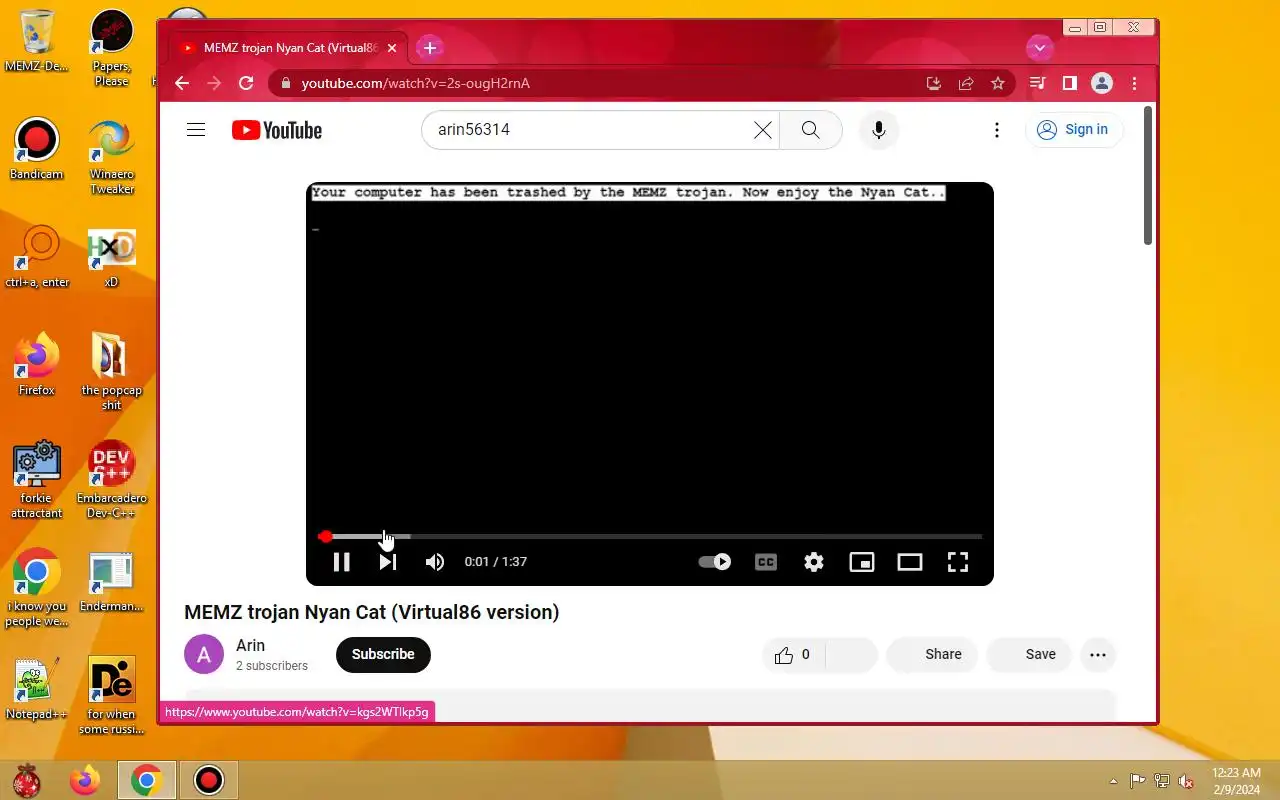
Task: Turn on closed captions
Action: pyautogui.click(x=766, y=562)
